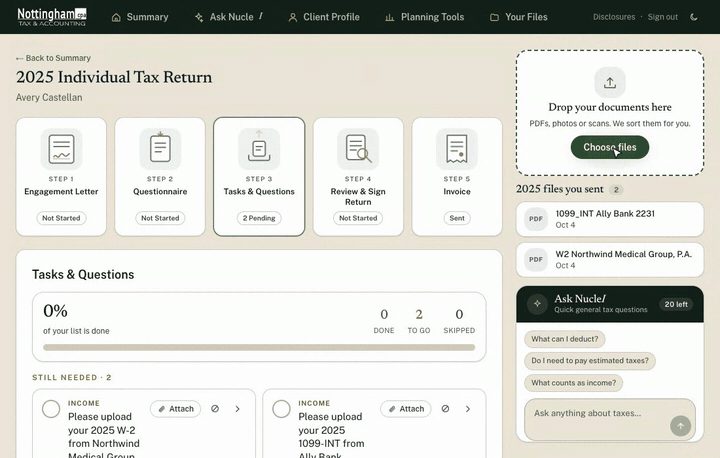The width and height of the screenshot is (720, 458).
Task: Click the 'TO GO' count label
Action: tap(419, 330)
